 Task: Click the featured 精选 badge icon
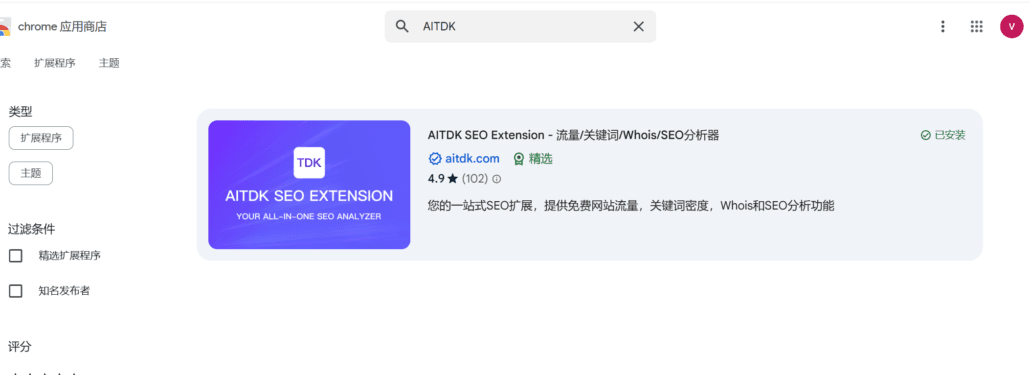click(x=519, y=159)
